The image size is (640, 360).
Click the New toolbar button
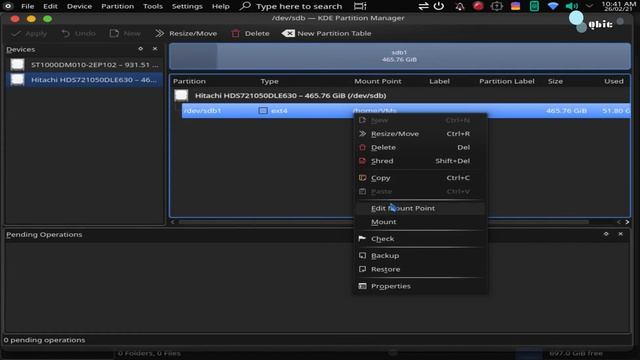coord(125,33)
